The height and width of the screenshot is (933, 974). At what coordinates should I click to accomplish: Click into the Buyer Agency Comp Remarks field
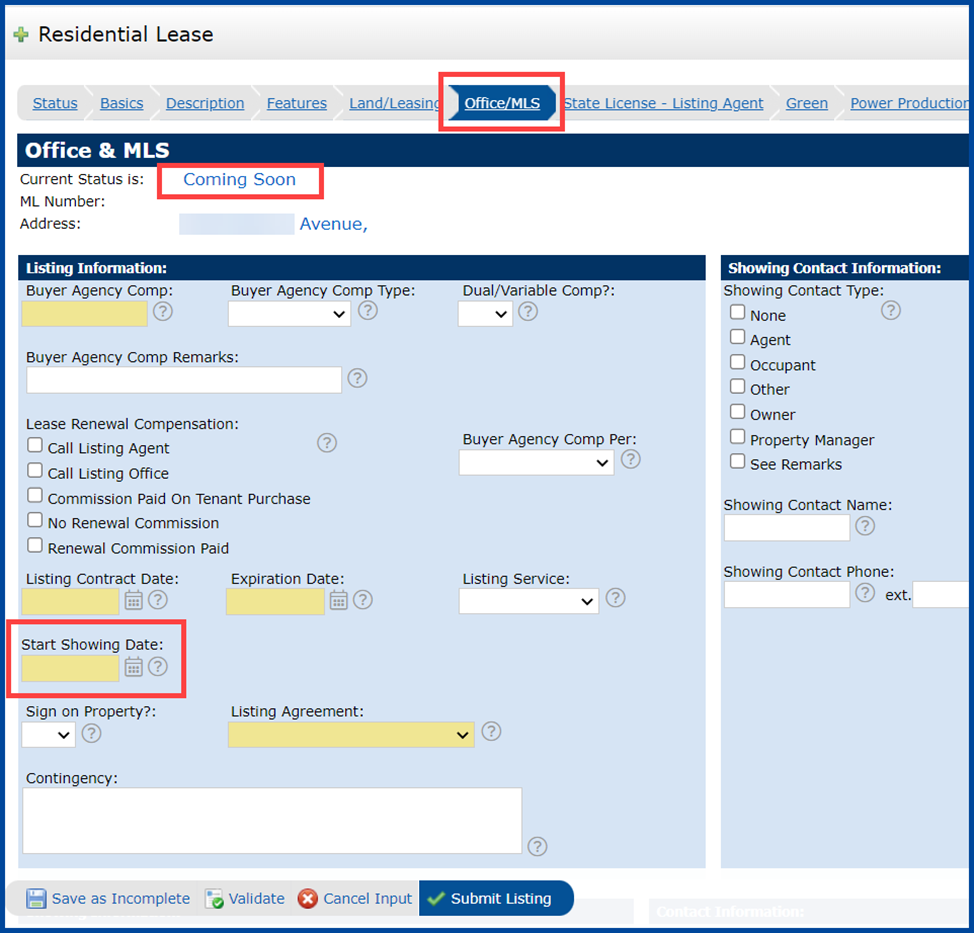point(184,380)
